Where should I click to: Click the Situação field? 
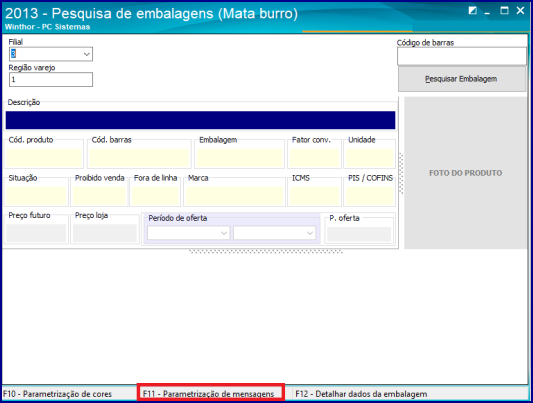click(36, 195)
